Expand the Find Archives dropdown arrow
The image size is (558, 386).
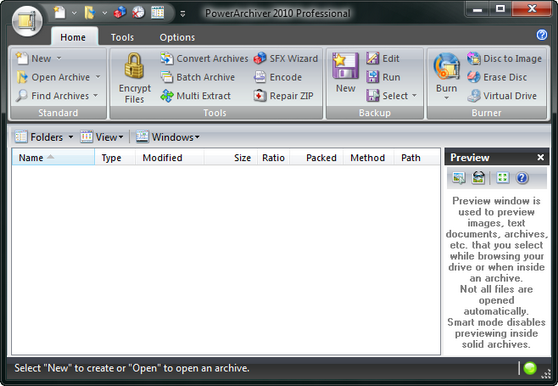pyautogui.click(x=95, y=95)
